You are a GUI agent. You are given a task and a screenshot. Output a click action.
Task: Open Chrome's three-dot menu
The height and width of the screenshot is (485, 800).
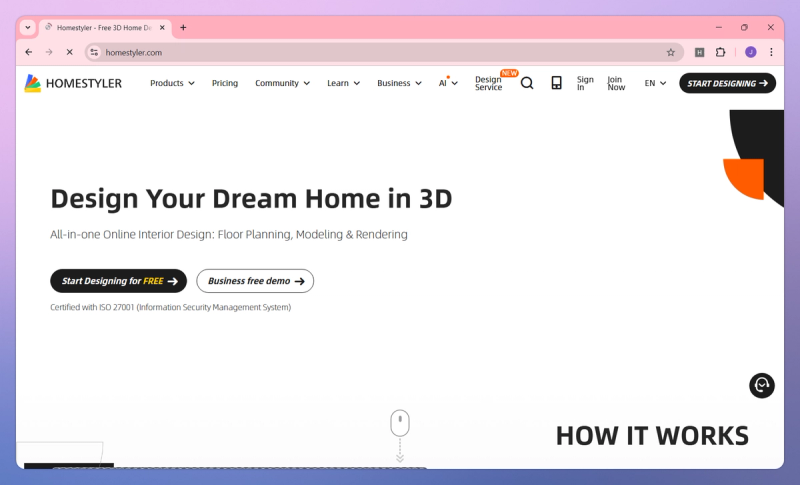click(771, 52)
